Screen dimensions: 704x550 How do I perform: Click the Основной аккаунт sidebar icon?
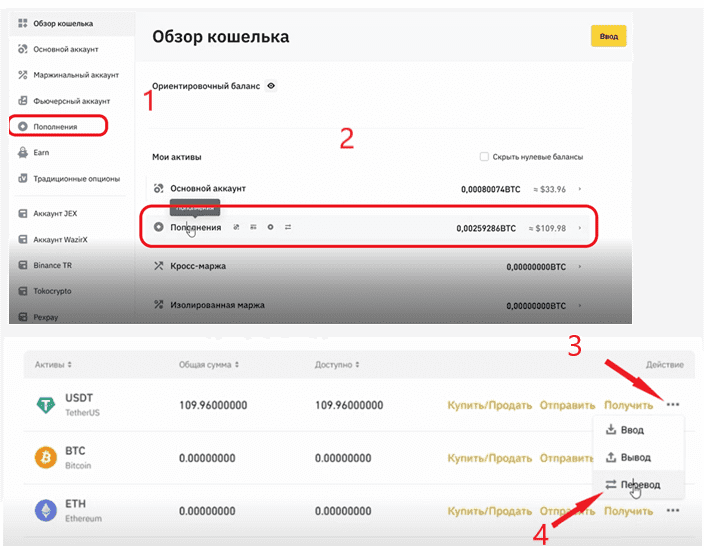coord(22,49)
